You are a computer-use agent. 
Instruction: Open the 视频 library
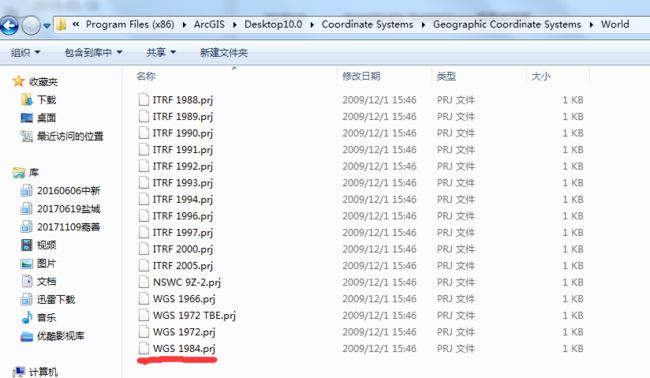(46, 245)
